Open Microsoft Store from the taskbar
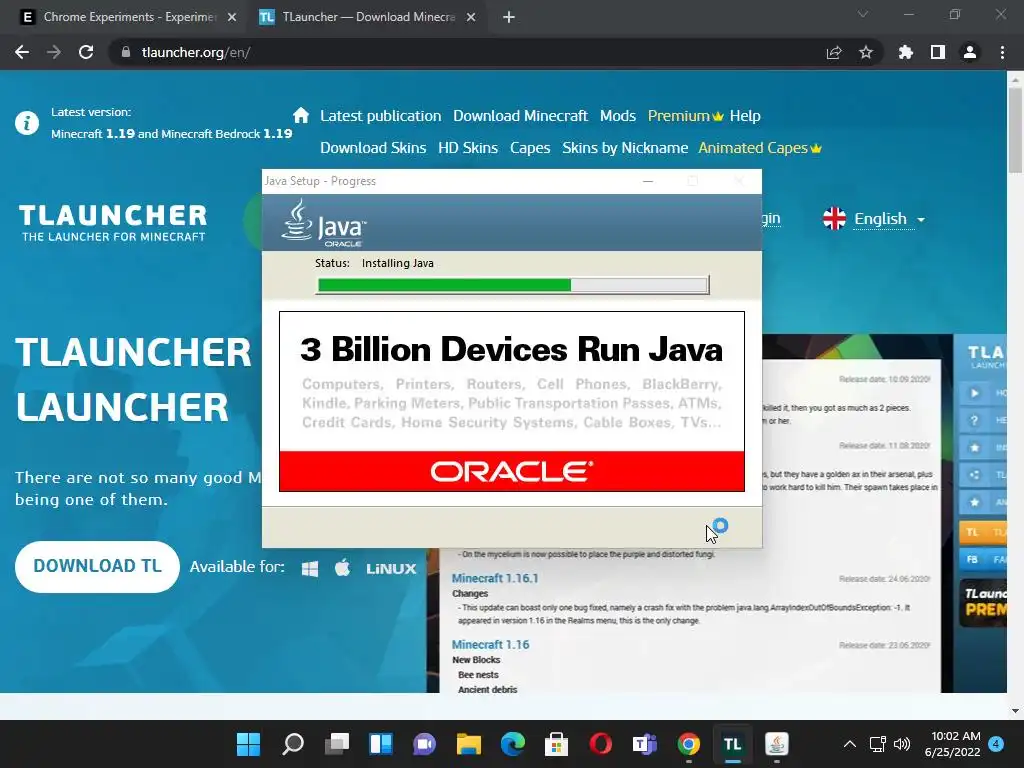Screen dimensions: 1024x768 coord(556,744)
